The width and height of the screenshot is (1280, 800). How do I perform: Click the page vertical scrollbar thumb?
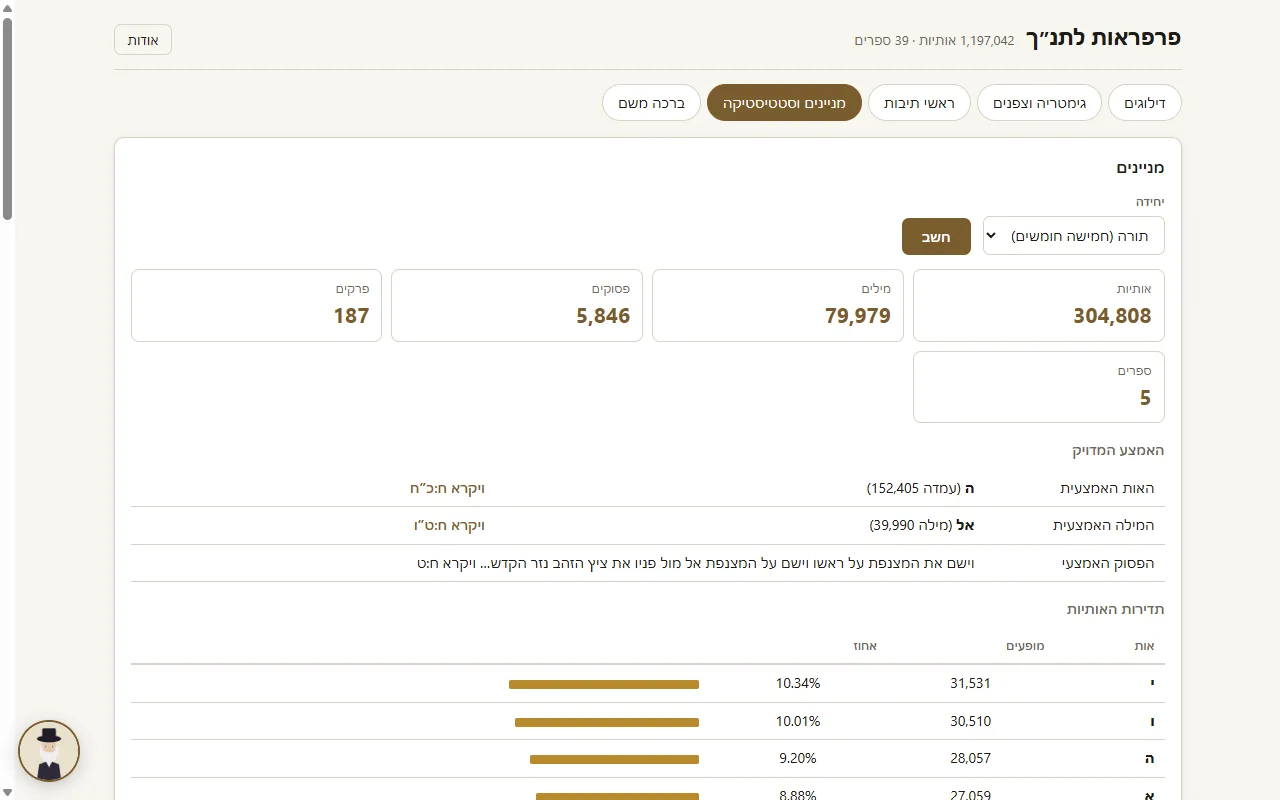tap(7, 118)
